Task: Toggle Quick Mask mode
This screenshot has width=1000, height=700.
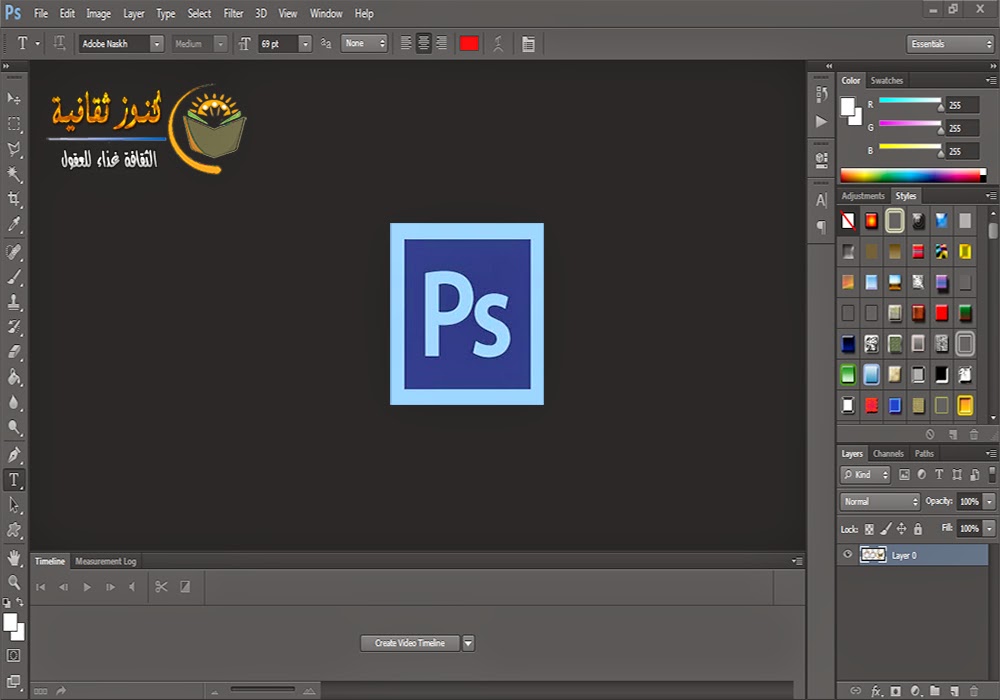Action: (x=13, y=655)
